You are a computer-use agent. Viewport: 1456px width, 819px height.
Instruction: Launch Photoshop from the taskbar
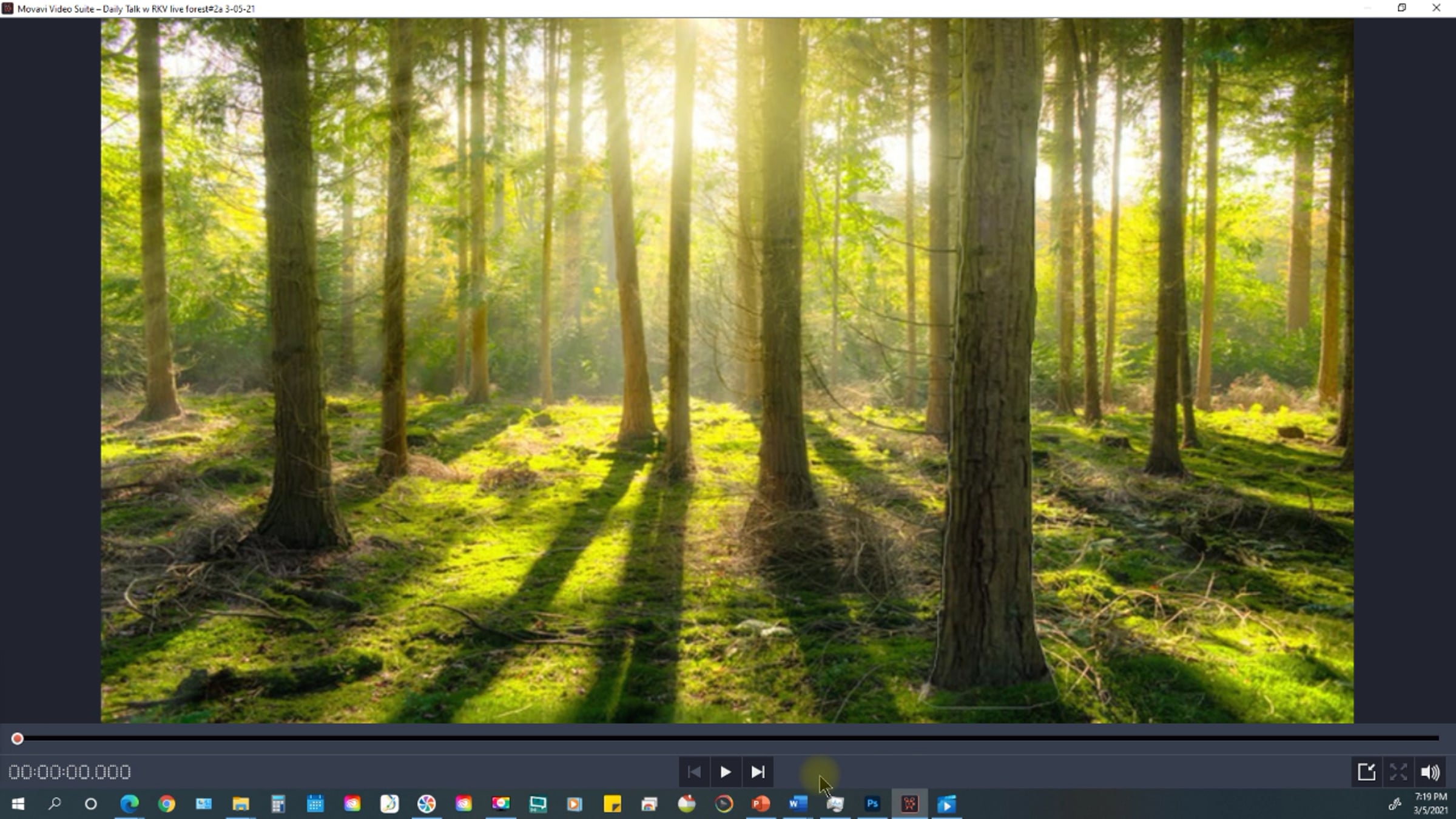coord(872,804)
